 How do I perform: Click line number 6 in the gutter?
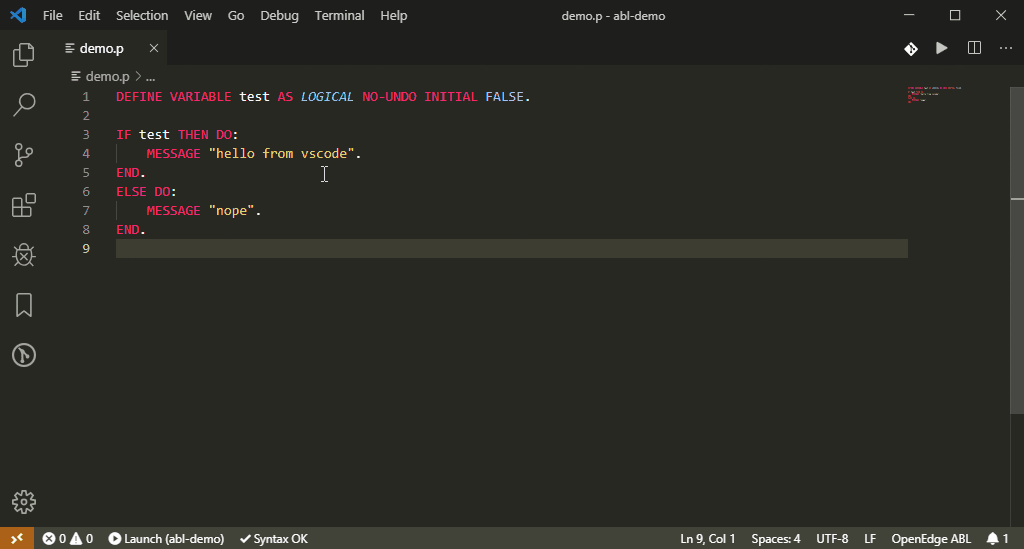click(x=86, y=191)
